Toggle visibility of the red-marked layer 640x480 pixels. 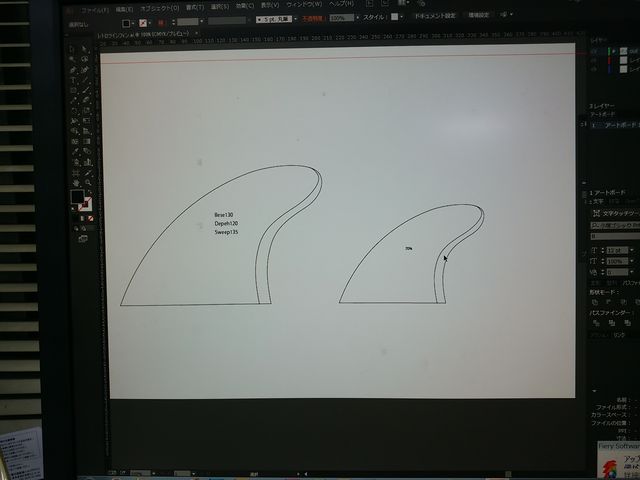tap(594, 60)
